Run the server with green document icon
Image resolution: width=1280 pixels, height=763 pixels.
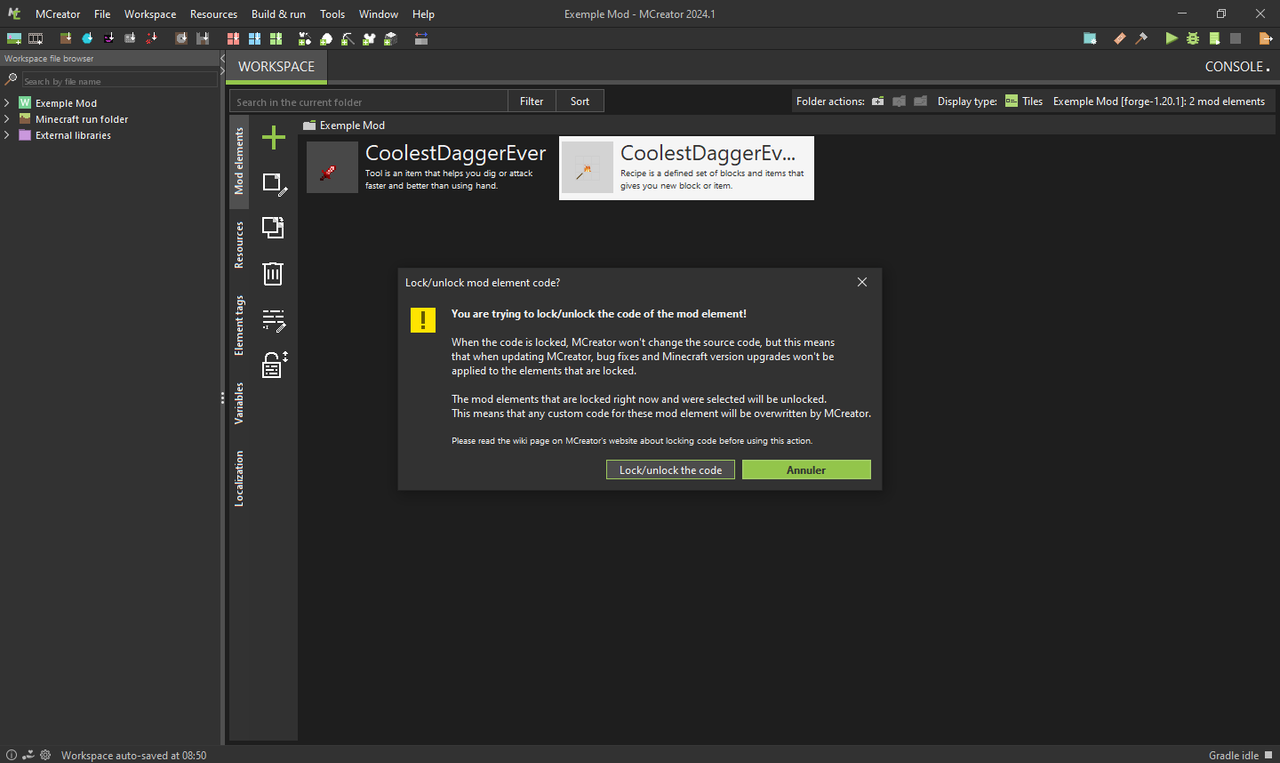pos(1215,39)
